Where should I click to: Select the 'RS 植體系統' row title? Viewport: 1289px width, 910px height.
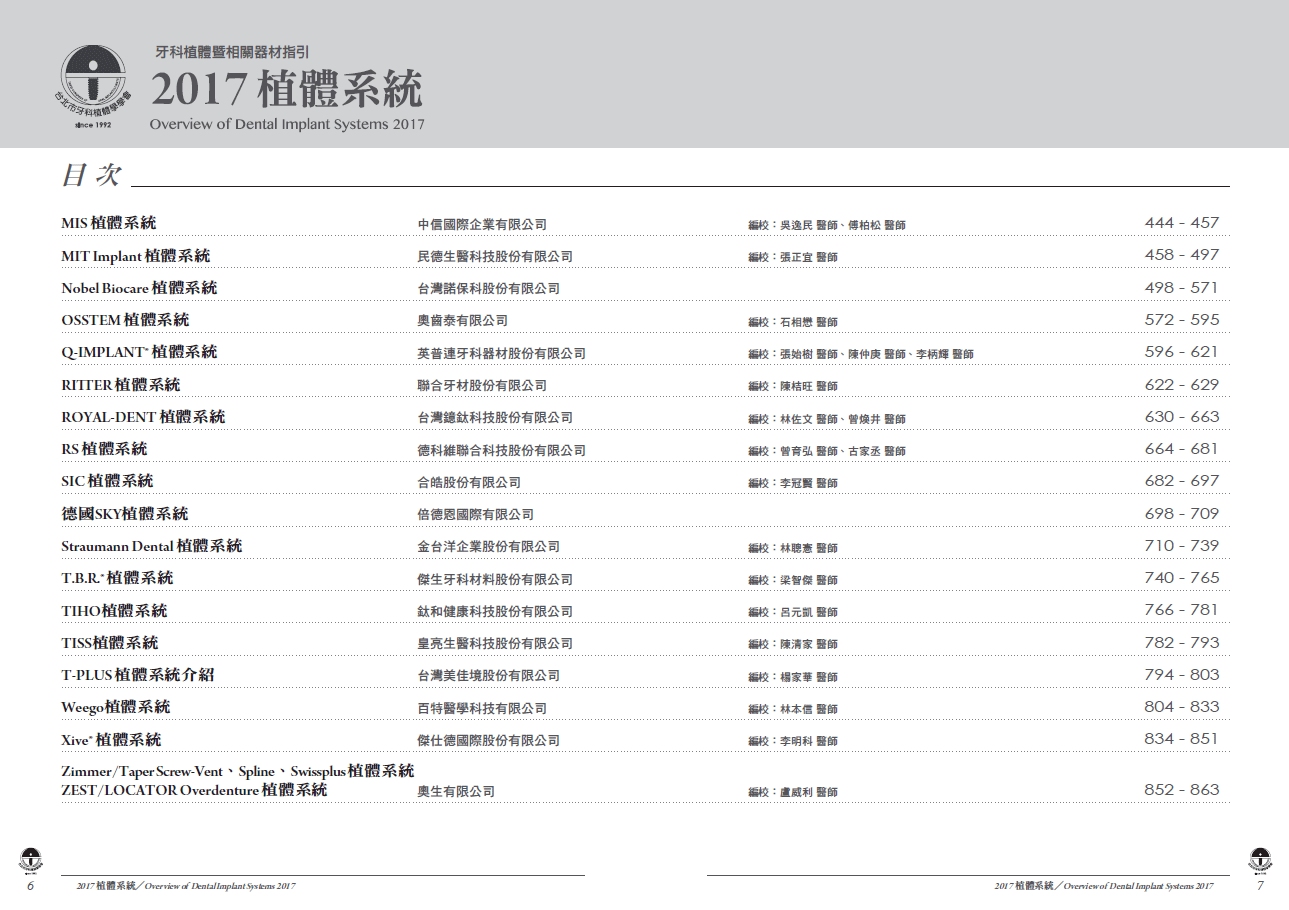104,449
